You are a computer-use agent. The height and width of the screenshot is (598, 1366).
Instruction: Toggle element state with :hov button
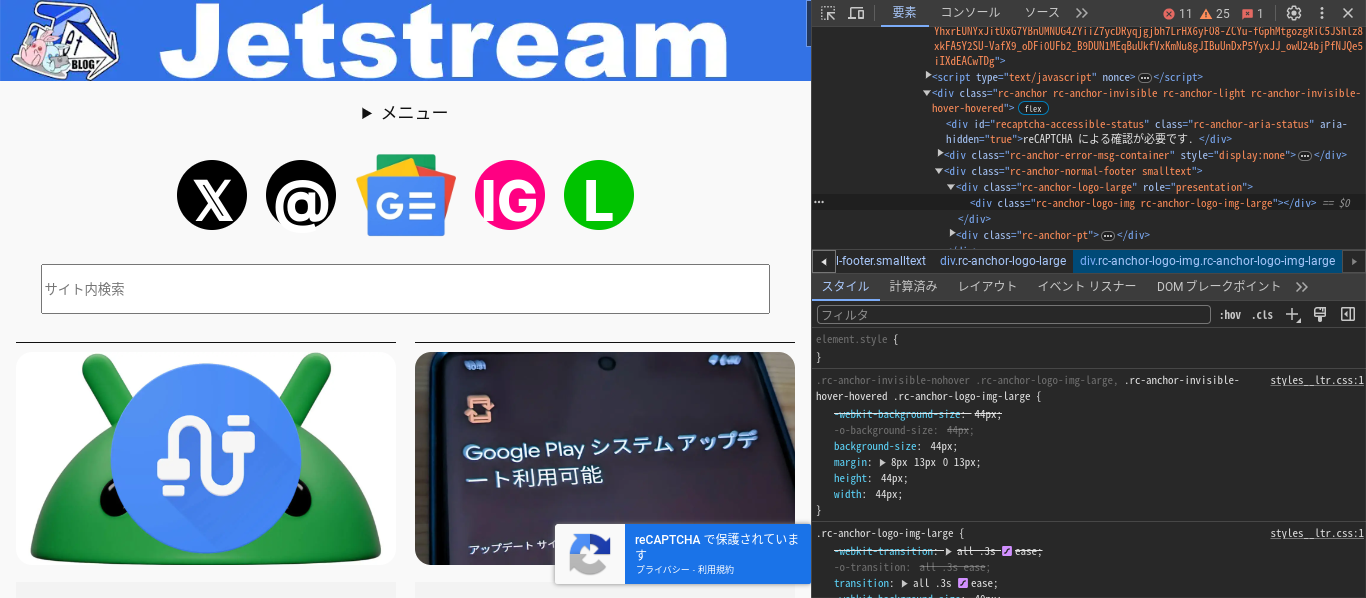click(x=1231, y=314)
